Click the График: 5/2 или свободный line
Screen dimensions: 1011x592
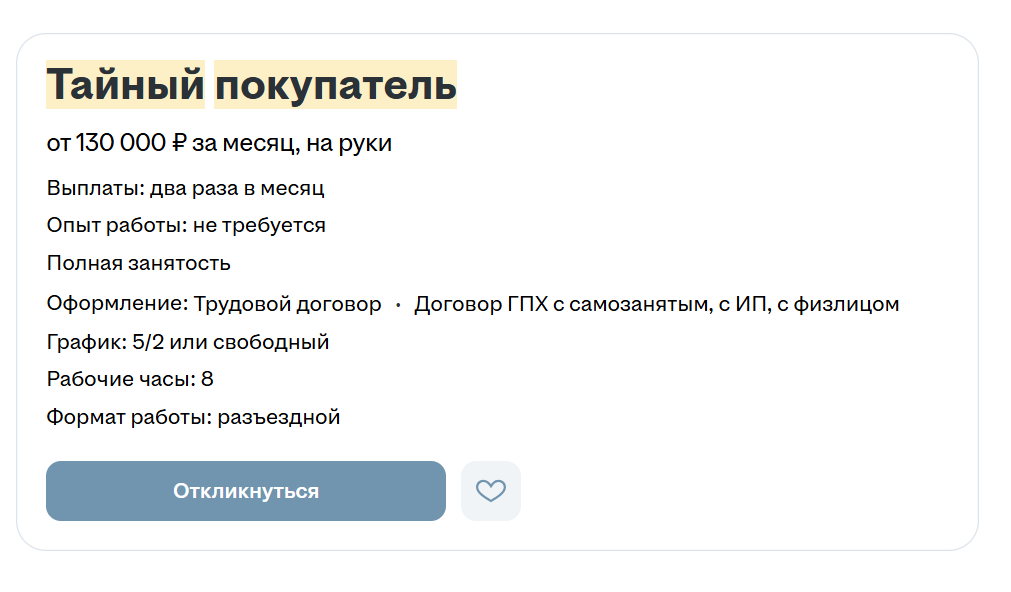pyautogui.click(x=188, y=342)
